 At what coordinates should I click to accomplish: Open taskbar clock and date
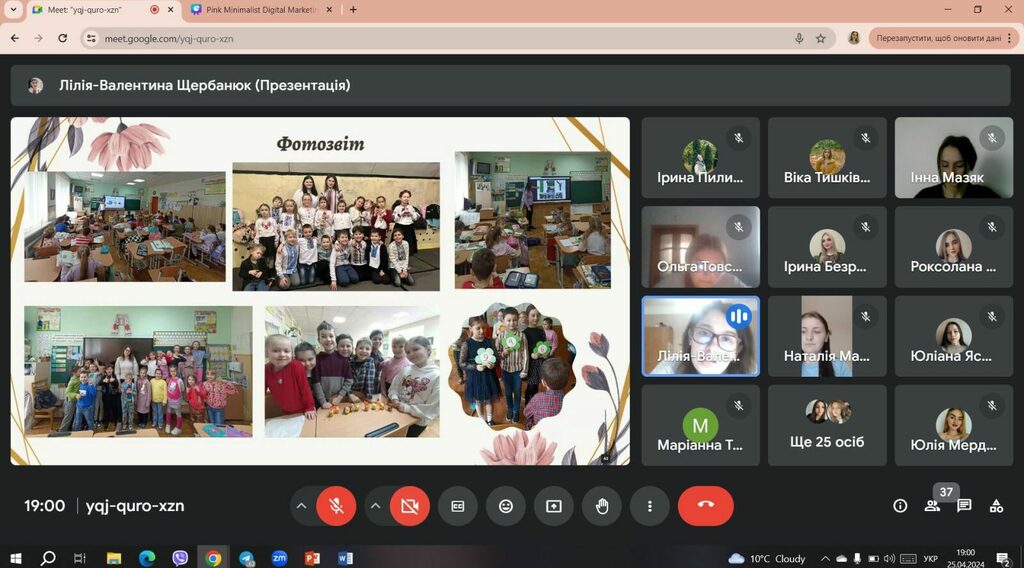point(966,558)
